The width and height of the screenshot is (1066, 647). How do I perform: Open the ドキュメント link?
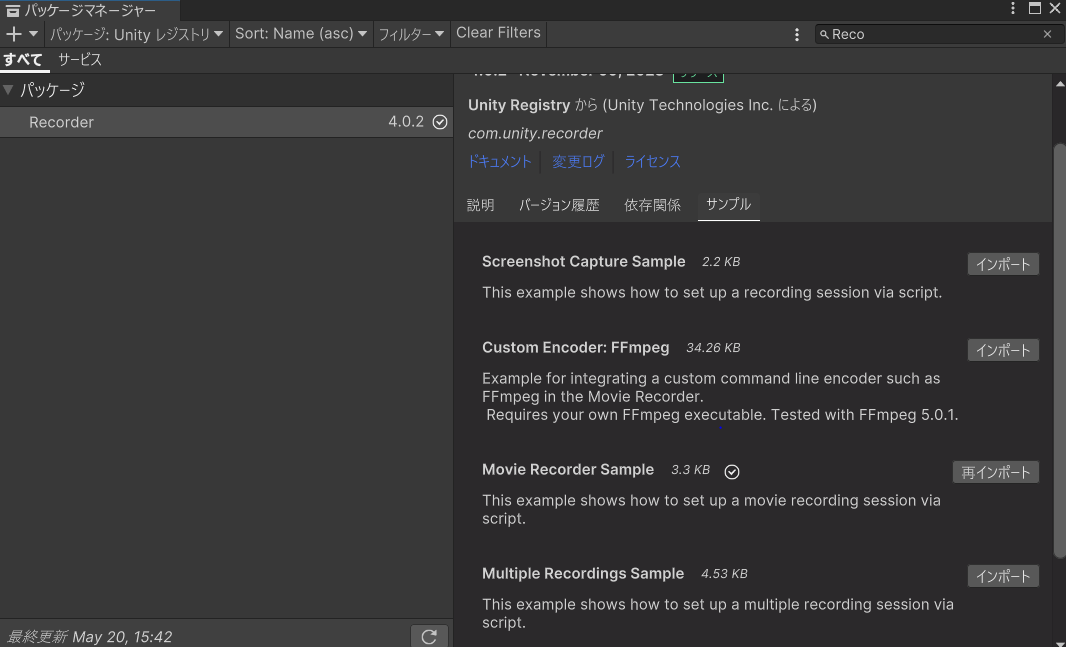[500, 161]
